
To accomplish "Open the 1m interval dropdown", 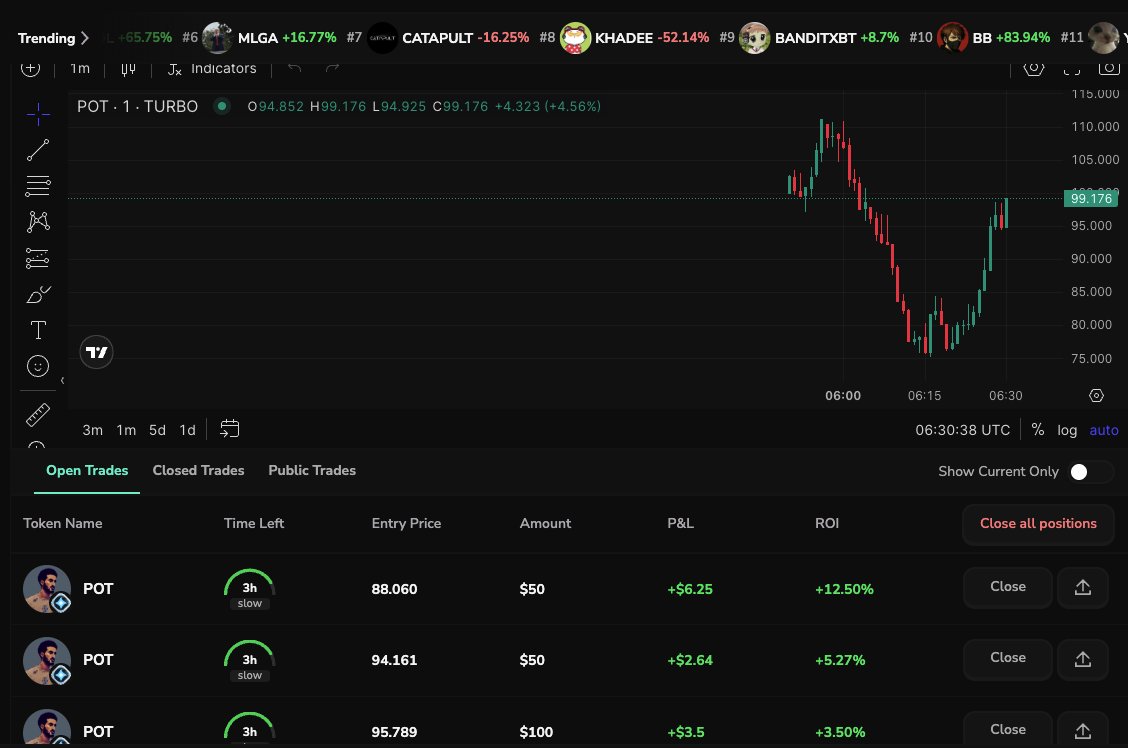I will [x=80, y=69].
